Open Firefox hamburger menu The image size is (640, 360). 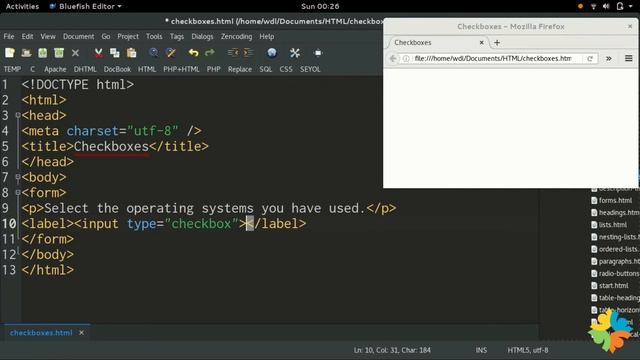tap(629, 58)
